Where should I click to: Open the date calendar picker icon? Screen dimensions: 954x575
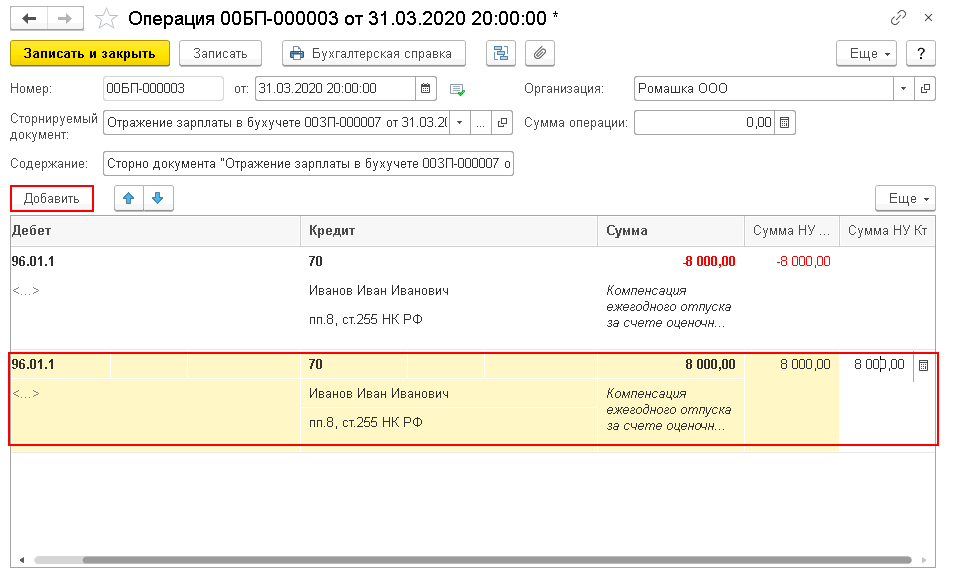point(425,89)
